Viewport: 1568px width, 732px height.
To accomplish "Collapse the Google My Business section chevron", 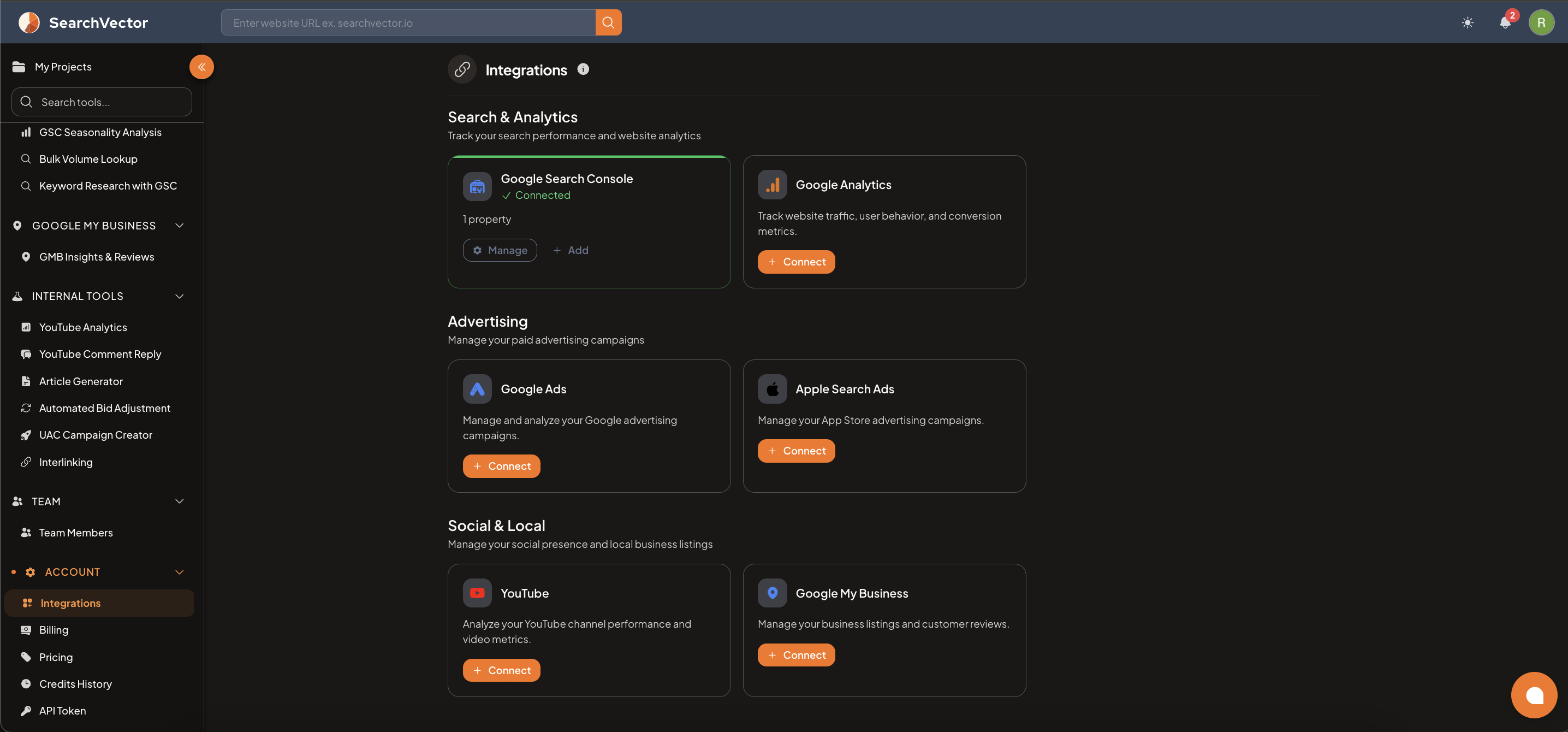I will pyautogui.click(x=180, y=225).
